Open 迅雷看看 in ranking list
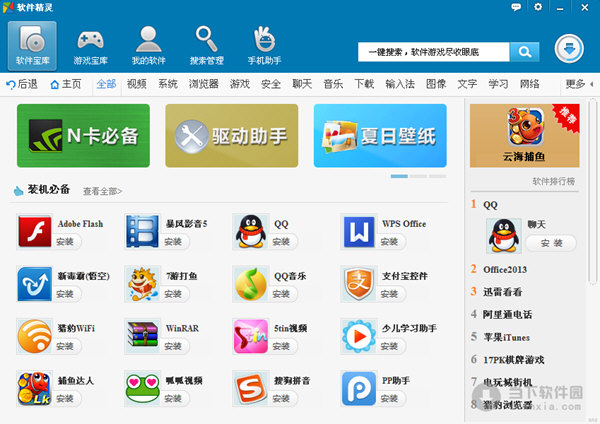The width and height of the screenshot is (600, 424). tap(502, 292)
